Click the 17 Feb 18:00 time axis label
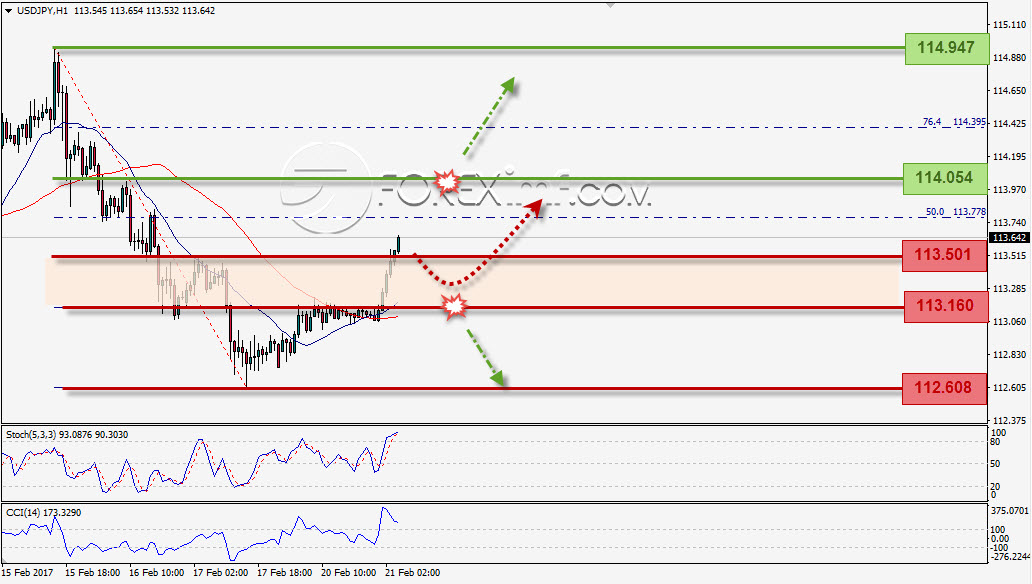The width and height of the screenshot is (1032, 584). (284, 573)
